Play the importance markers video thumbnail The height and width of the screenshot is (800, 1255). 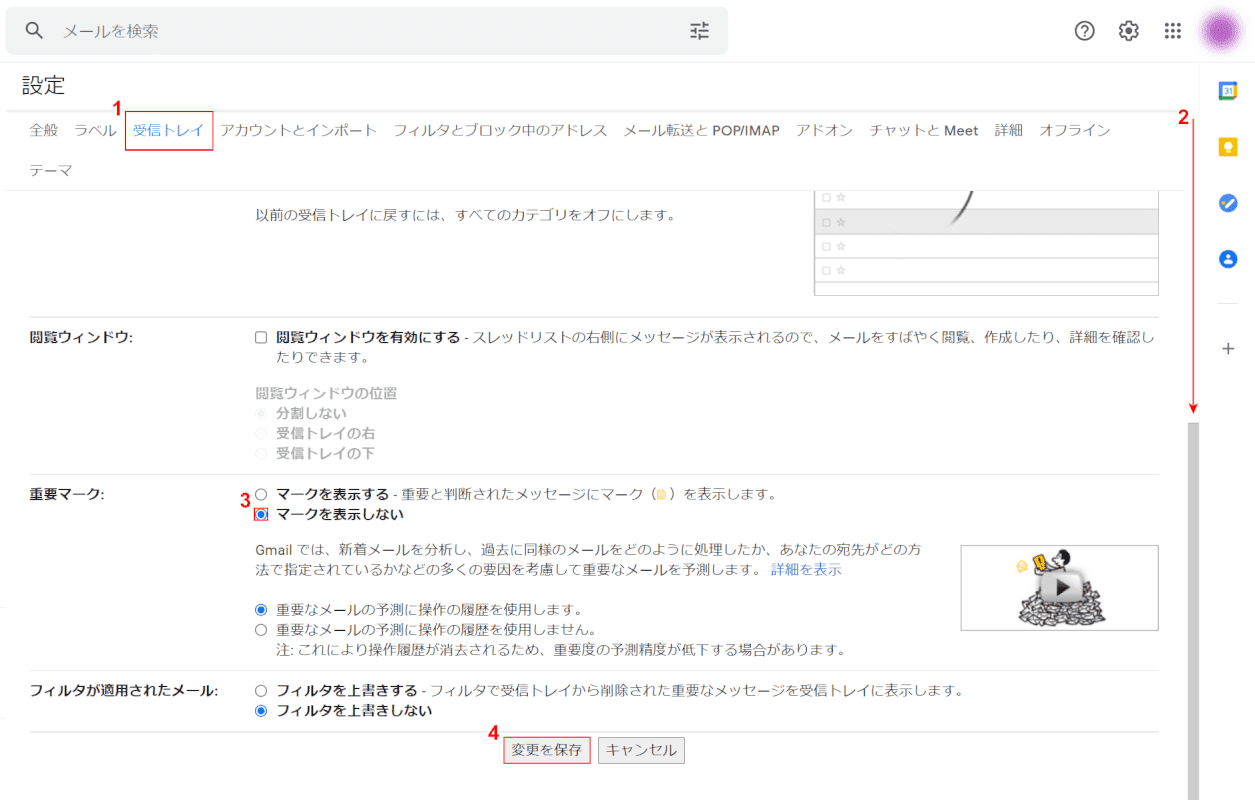tap(1060, 588)
